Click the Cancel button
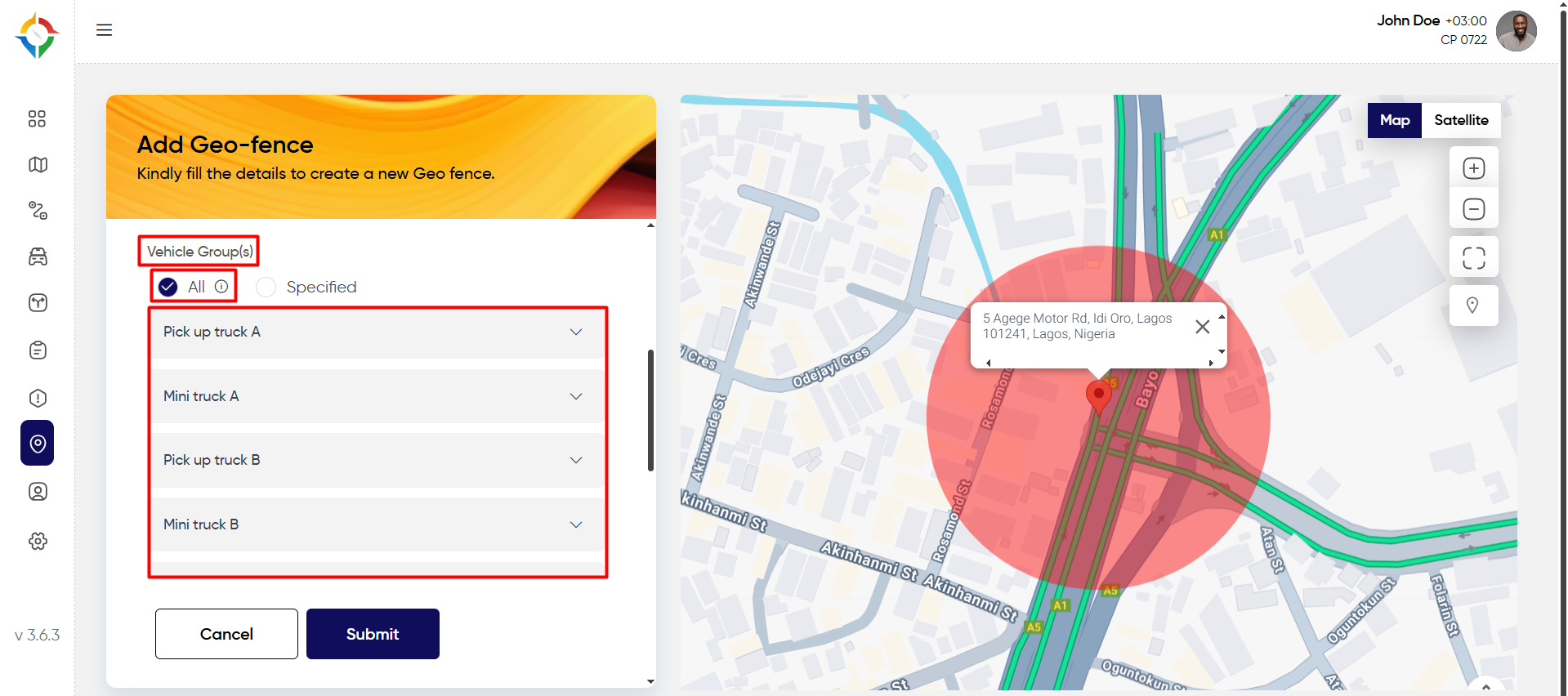Image resolution: width=1568 pixels, height=696 pixels. coord(226,634)
